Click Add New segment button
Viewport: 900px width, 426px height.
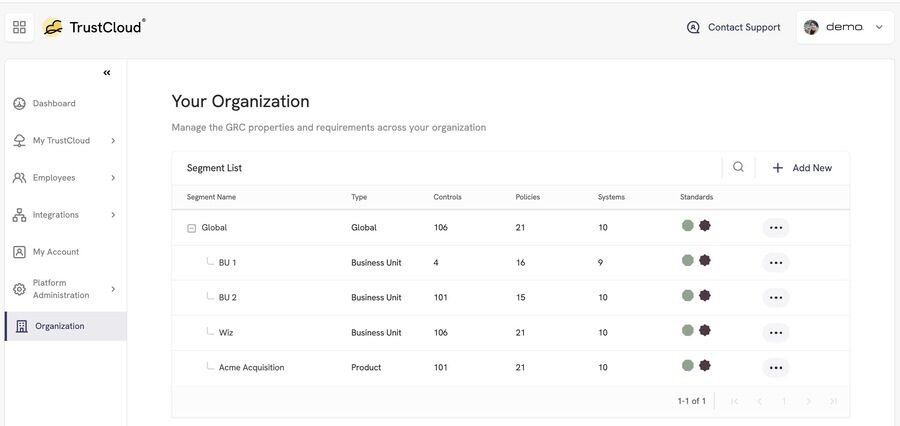802,168
